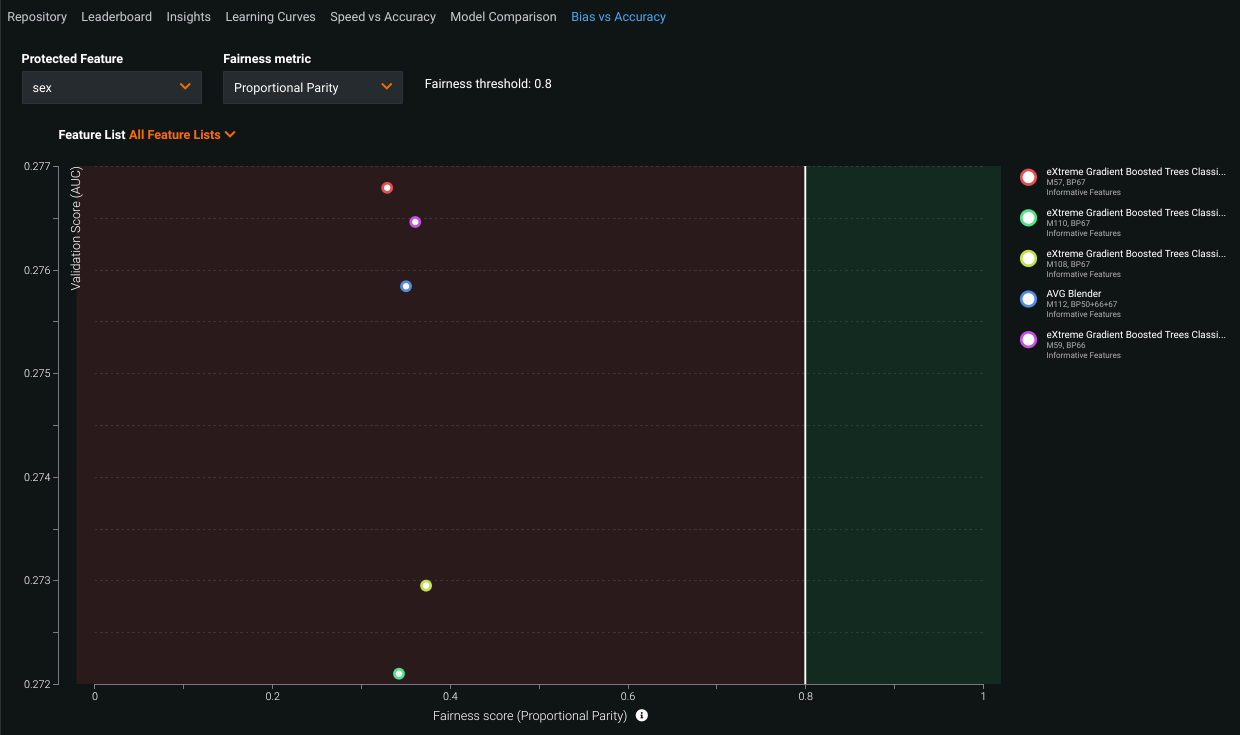The width and height of the screenshot is (1240, 735).
Task: Go to the Learning Curves tab
Action: tap(270, 17)
